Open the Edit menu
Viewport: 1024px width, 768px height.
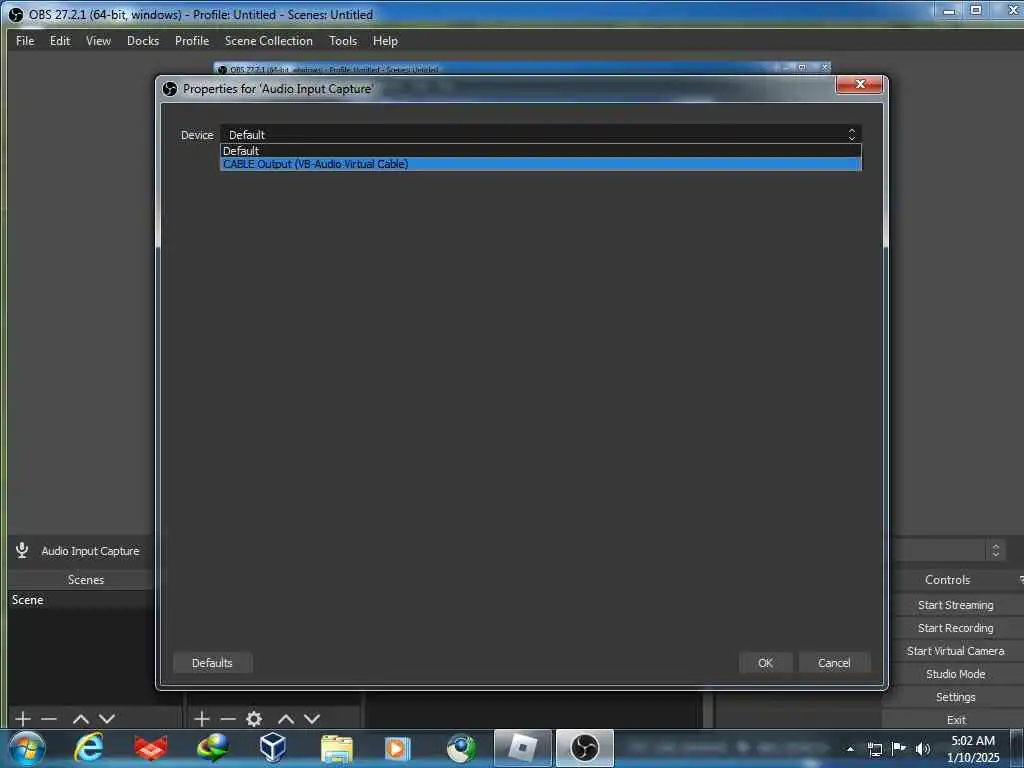click(60, 41)
